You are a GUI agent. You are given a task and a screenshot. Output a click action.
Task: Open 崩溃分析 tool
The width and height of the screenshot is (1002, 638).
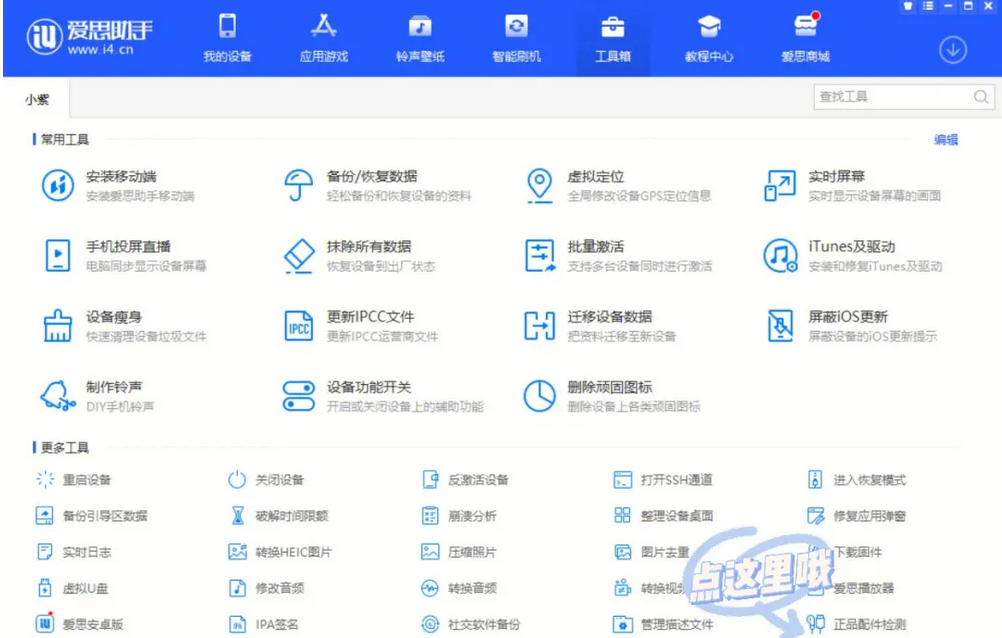point(459,516)
